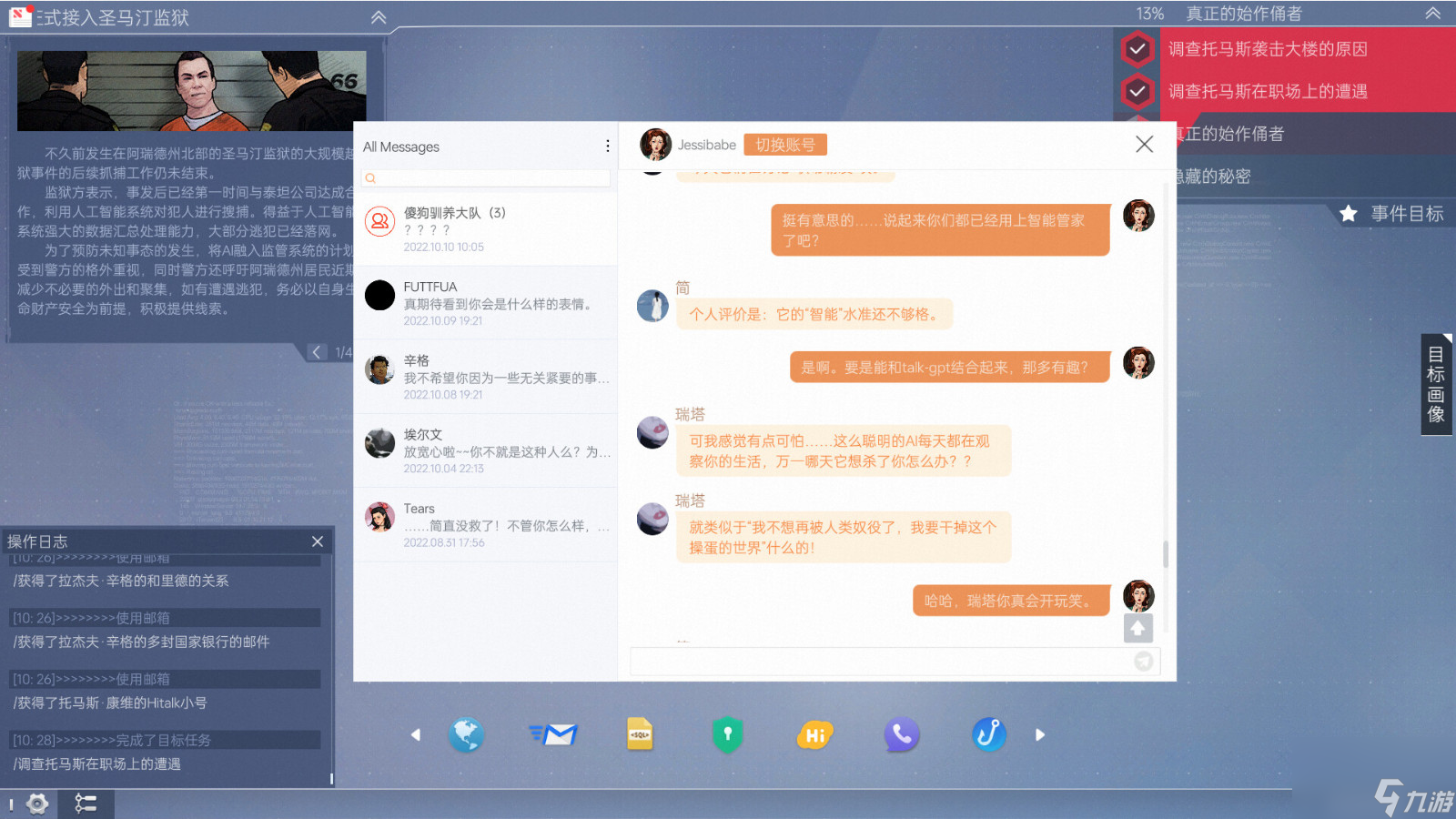The width and height of the screenshot is (1456, 819).
Task: Click checkmark badge for 调查托马斯在职场上的遭遇
Action: (x=1137, y=91)
